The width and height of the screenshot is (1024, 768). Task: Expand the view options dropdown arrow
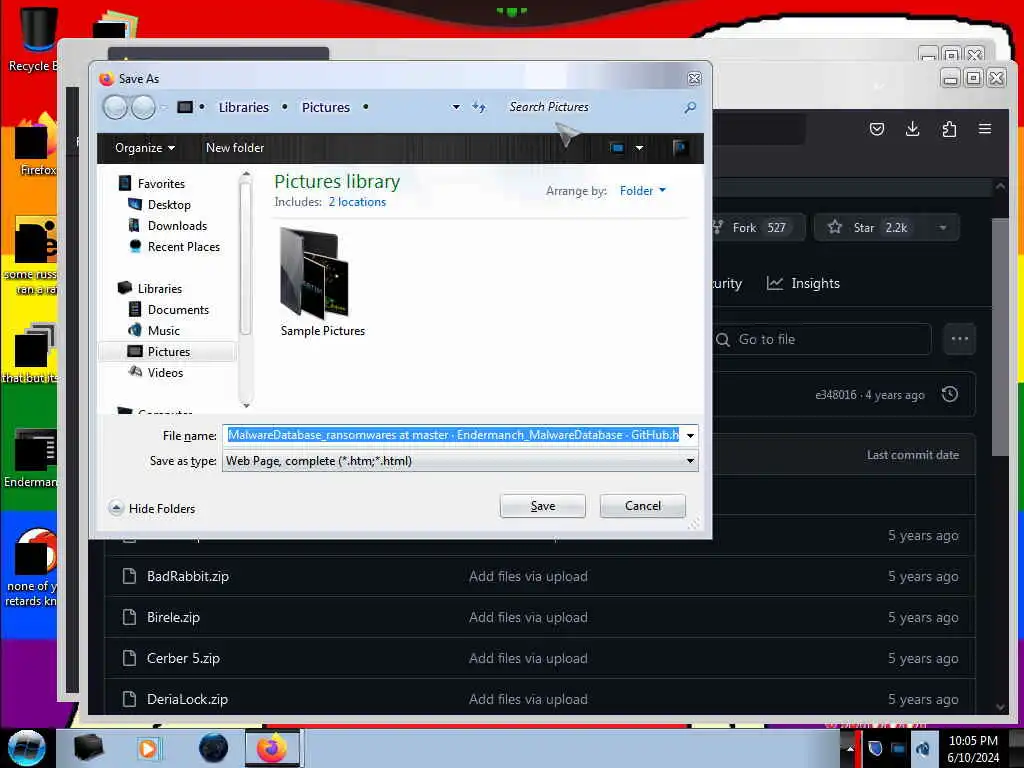639,148
